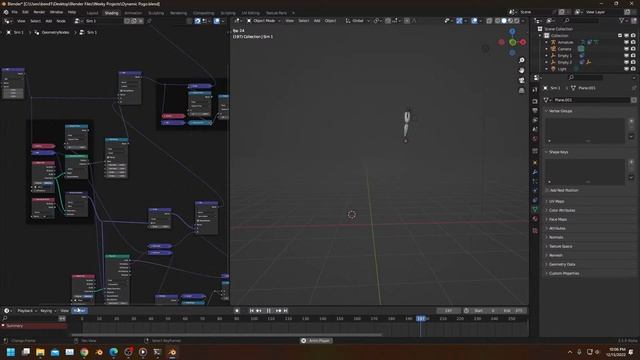Switch to the Layout workspace tab
This screenshot has height=360, width=640.
click(92, 13)
